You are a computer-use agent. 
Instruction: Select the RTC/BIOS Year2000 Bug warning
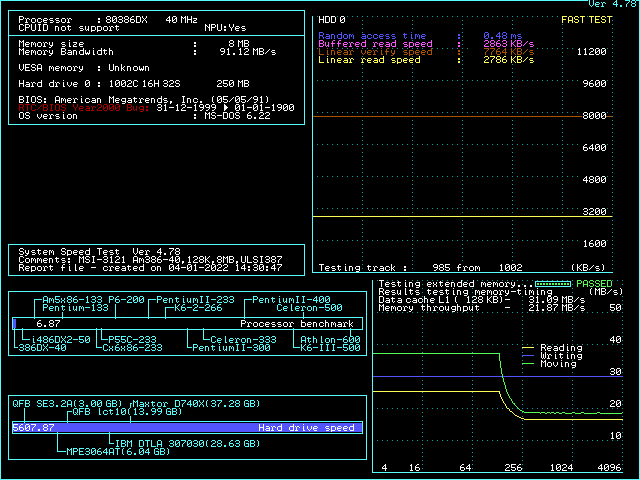point(84,108)
